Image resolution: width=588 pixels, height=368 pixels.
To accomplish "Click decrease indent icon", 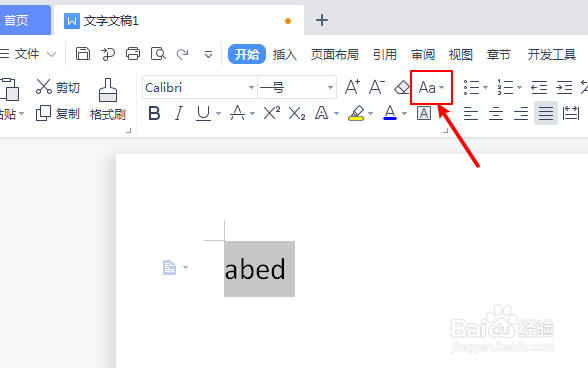I will click(x=539, y=87).
